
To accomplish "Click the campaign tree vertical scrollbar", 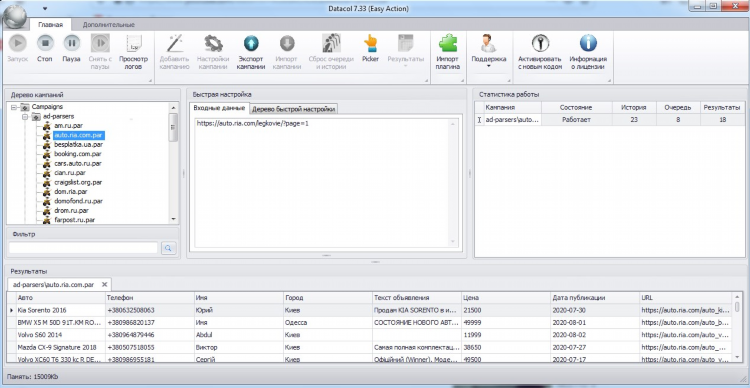I will pyautogui.click(x=173, y=162).
